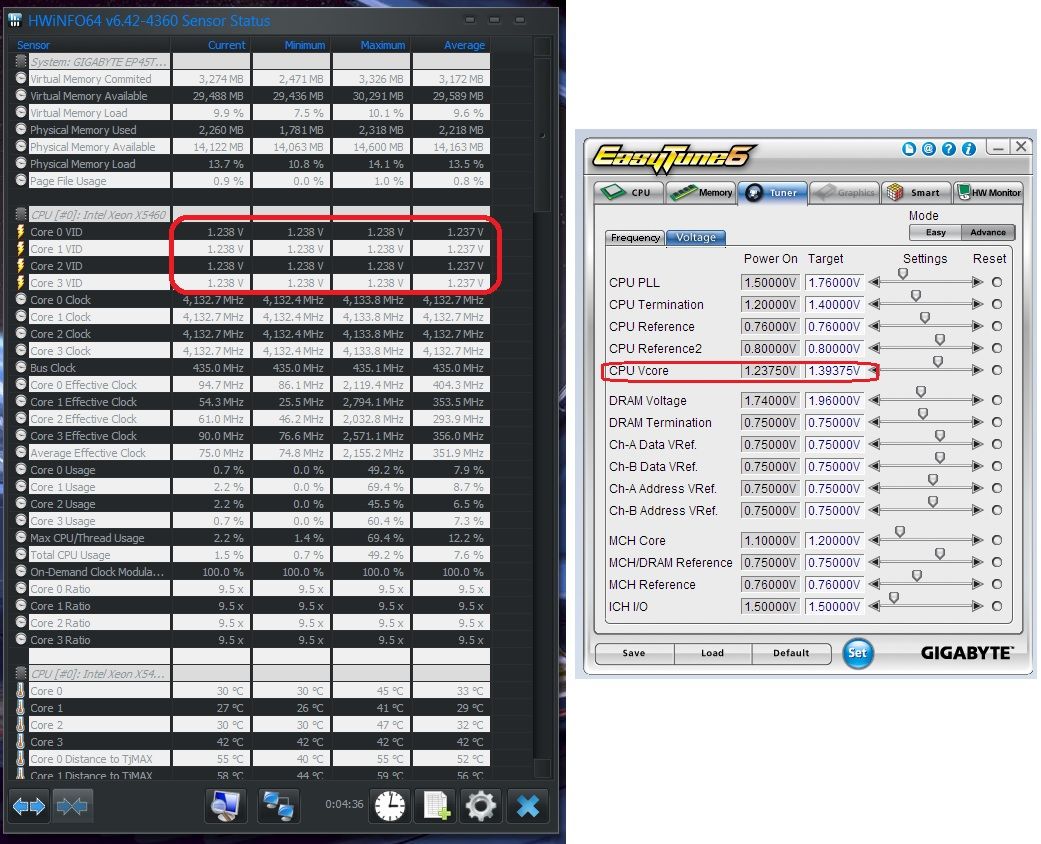The width and height of the screenshot is (1041, 844).
Task: Switch to EasyTune6 Tuner tab
Action: click(x=773, y=193)
